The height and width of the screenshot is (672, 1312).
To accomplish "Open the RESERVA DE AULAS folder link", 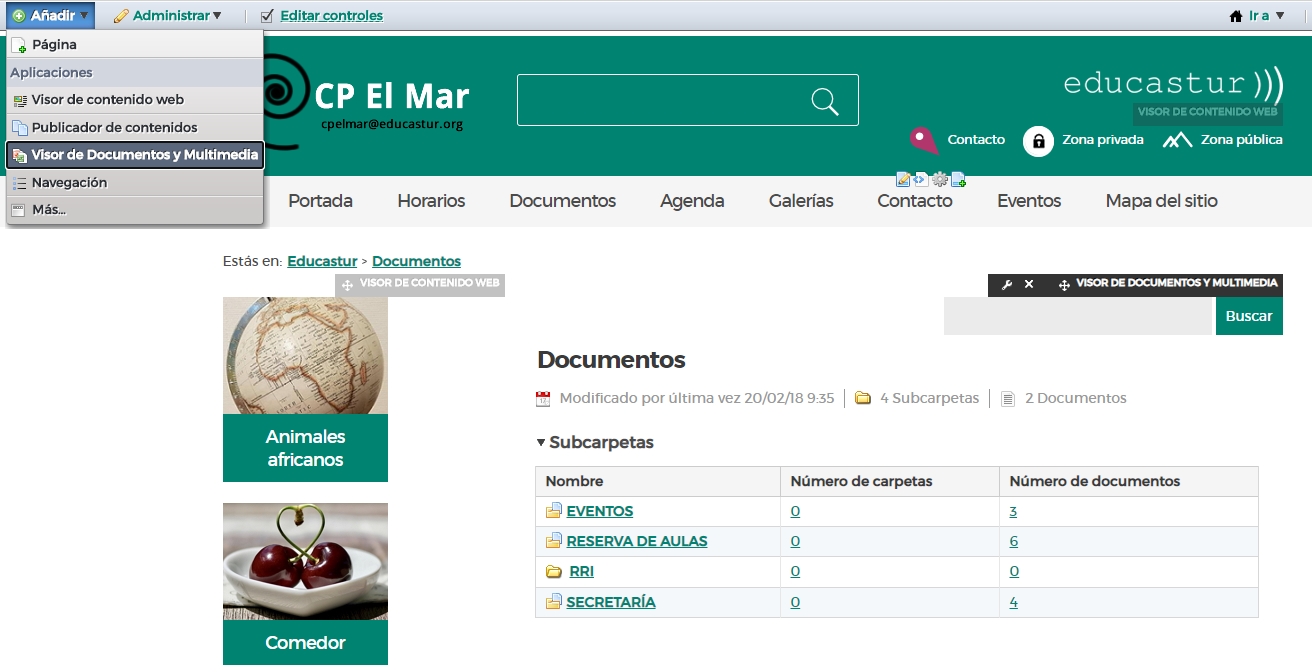I will pyautogui.click(x=636, y=541).
